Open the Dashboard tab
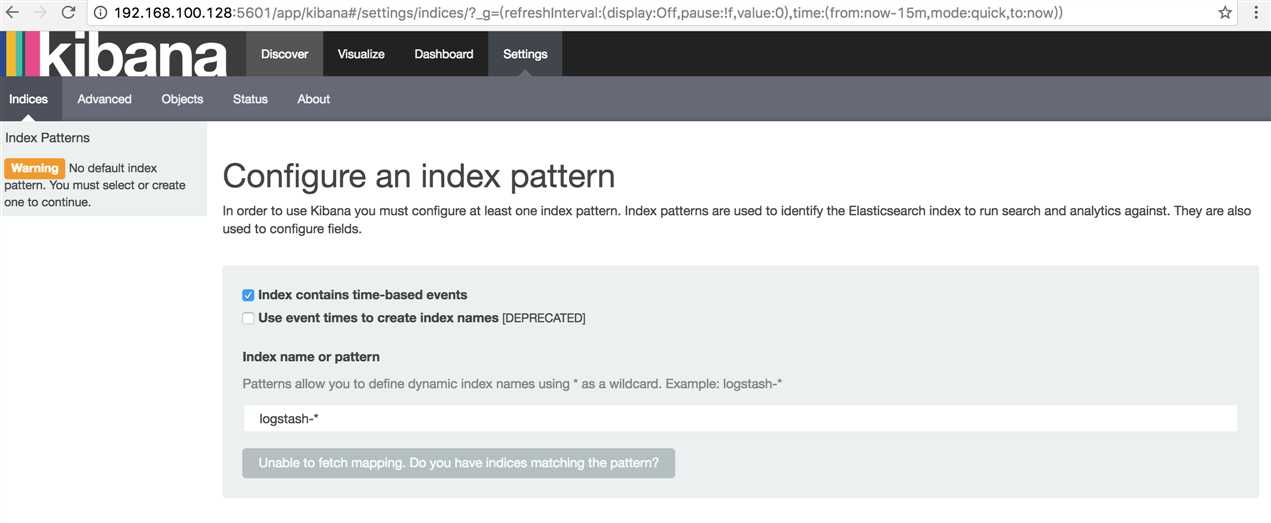Image resolution: width=1271 pixels, height=523 pixels. 444,54
